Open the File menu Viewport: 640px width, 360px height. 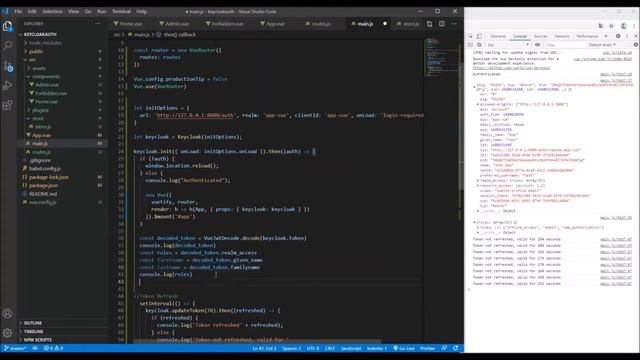pos(18,11)
